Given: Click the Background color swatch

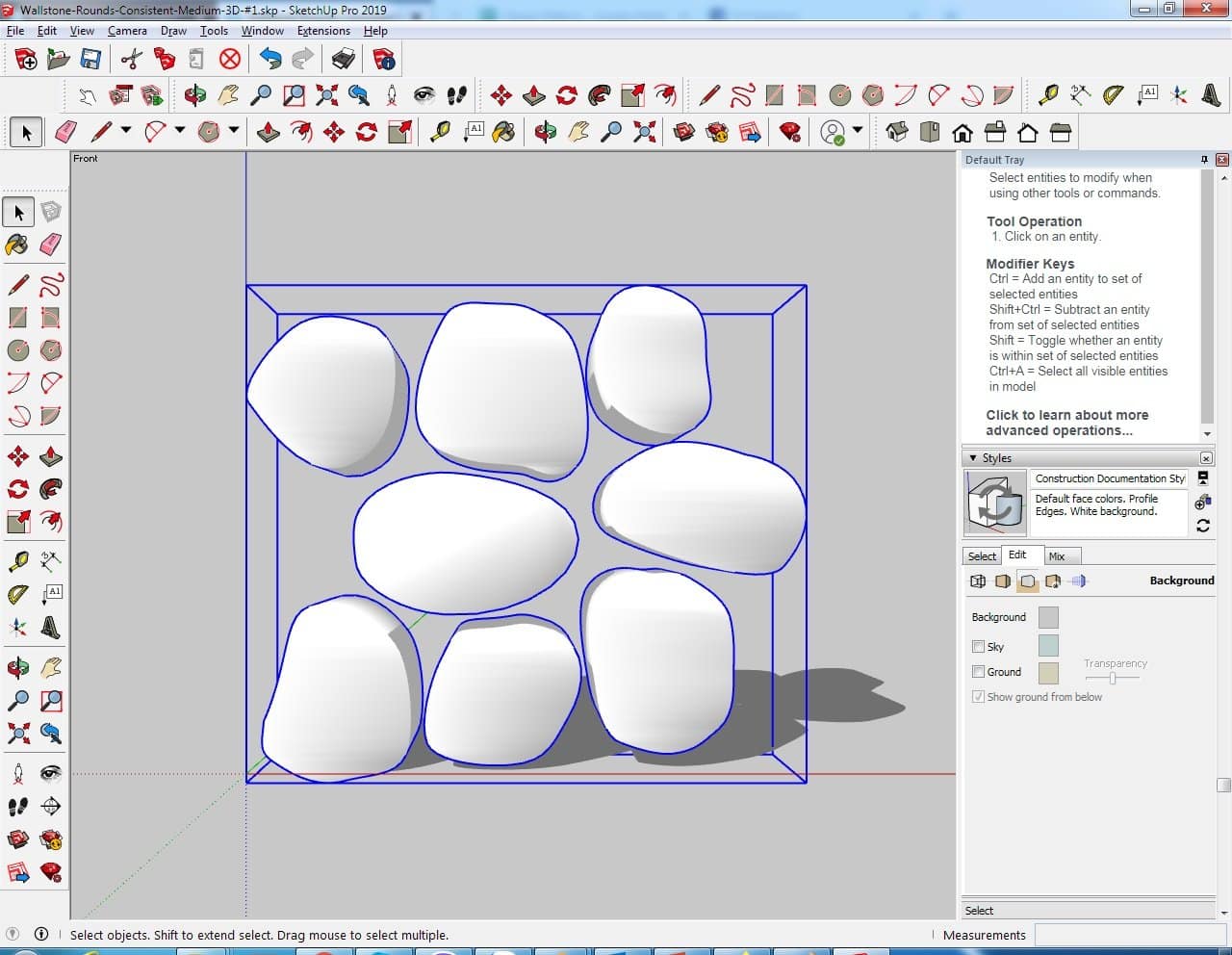Looking at the screenshot, I should tap(1048, 617).
